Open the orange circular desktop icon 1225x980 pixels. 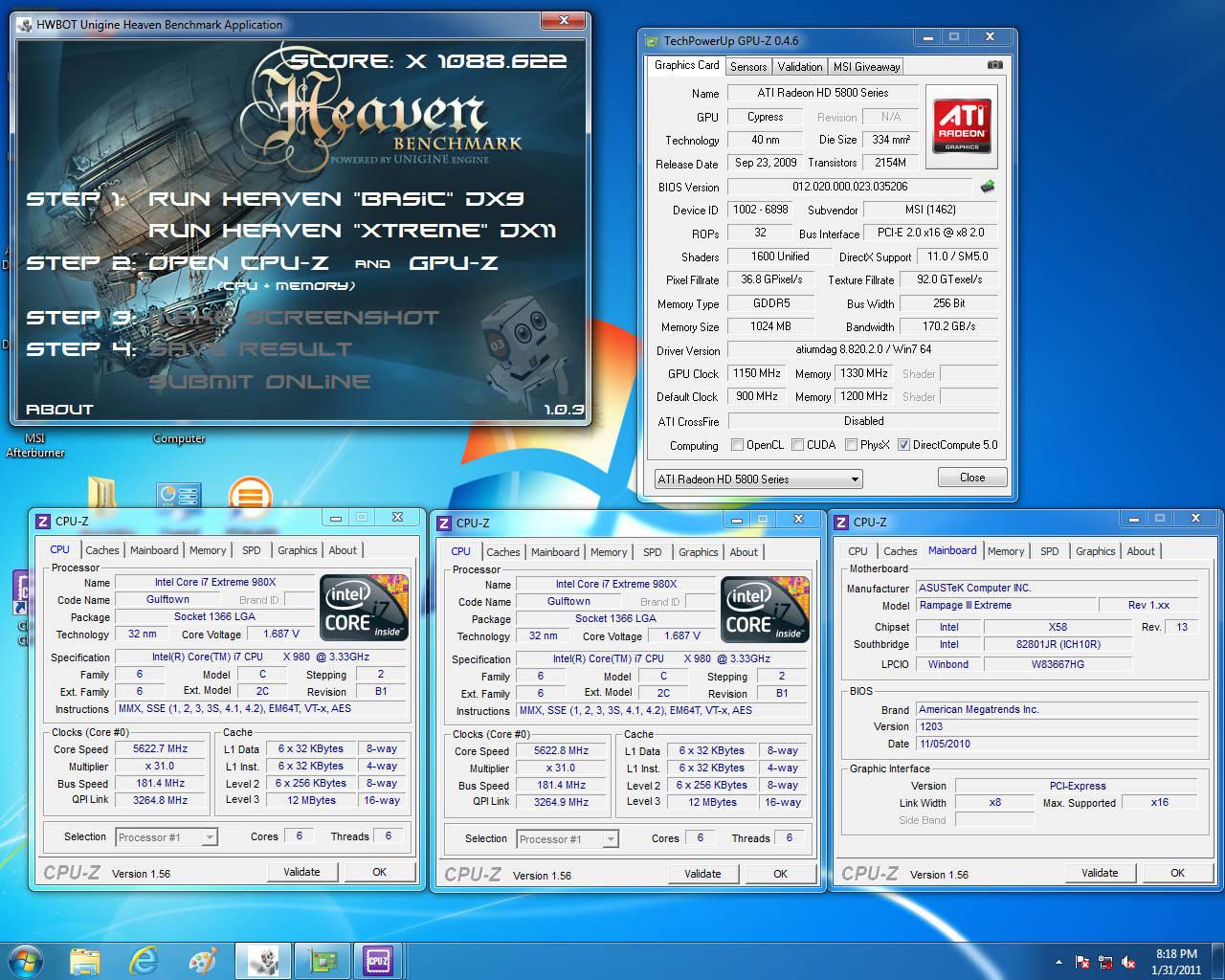tap(251, 495)
